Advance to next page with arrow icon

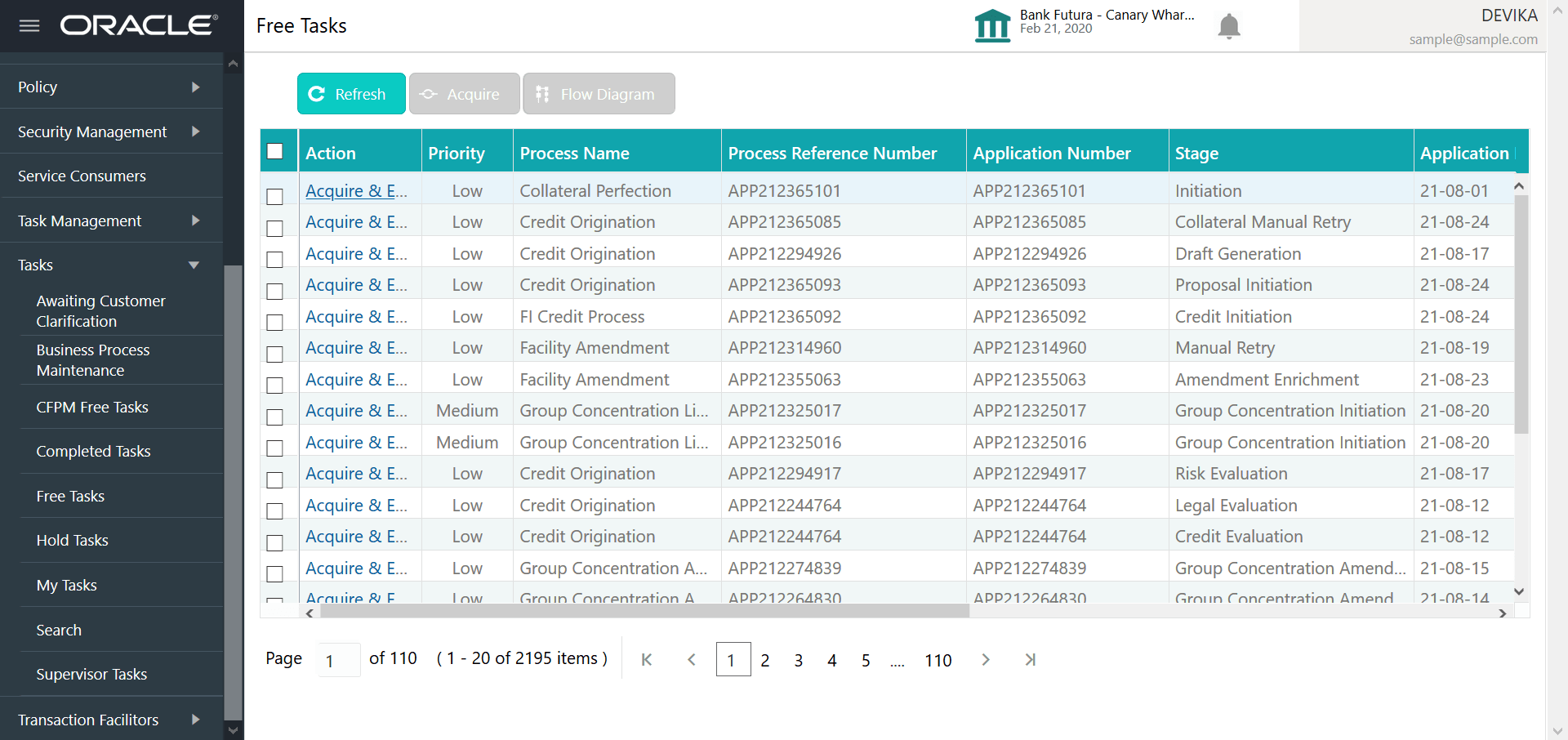tap(986, 659)
